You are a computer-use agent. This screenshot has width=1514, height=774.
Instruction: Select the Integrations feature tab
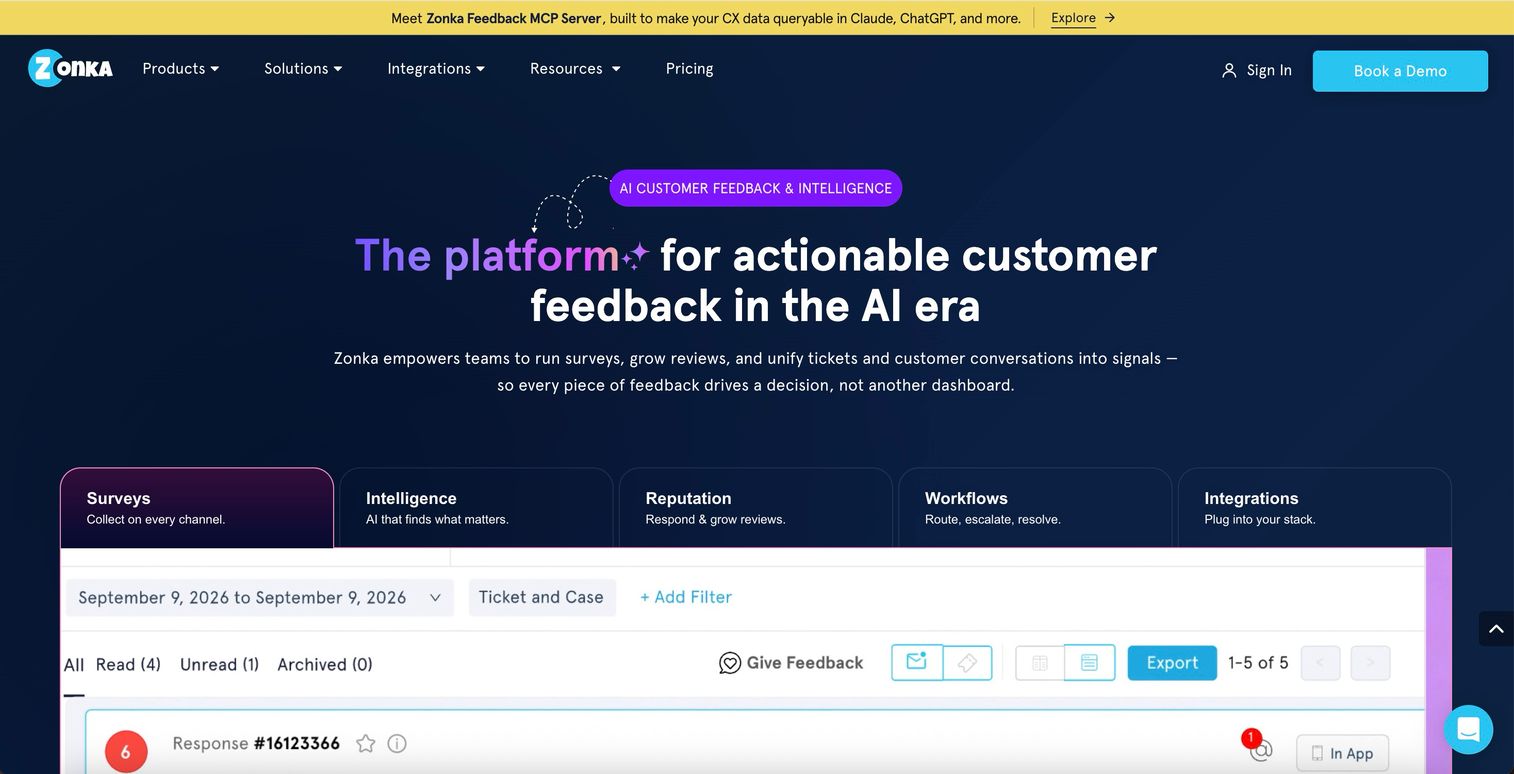tap(1314, 507)
